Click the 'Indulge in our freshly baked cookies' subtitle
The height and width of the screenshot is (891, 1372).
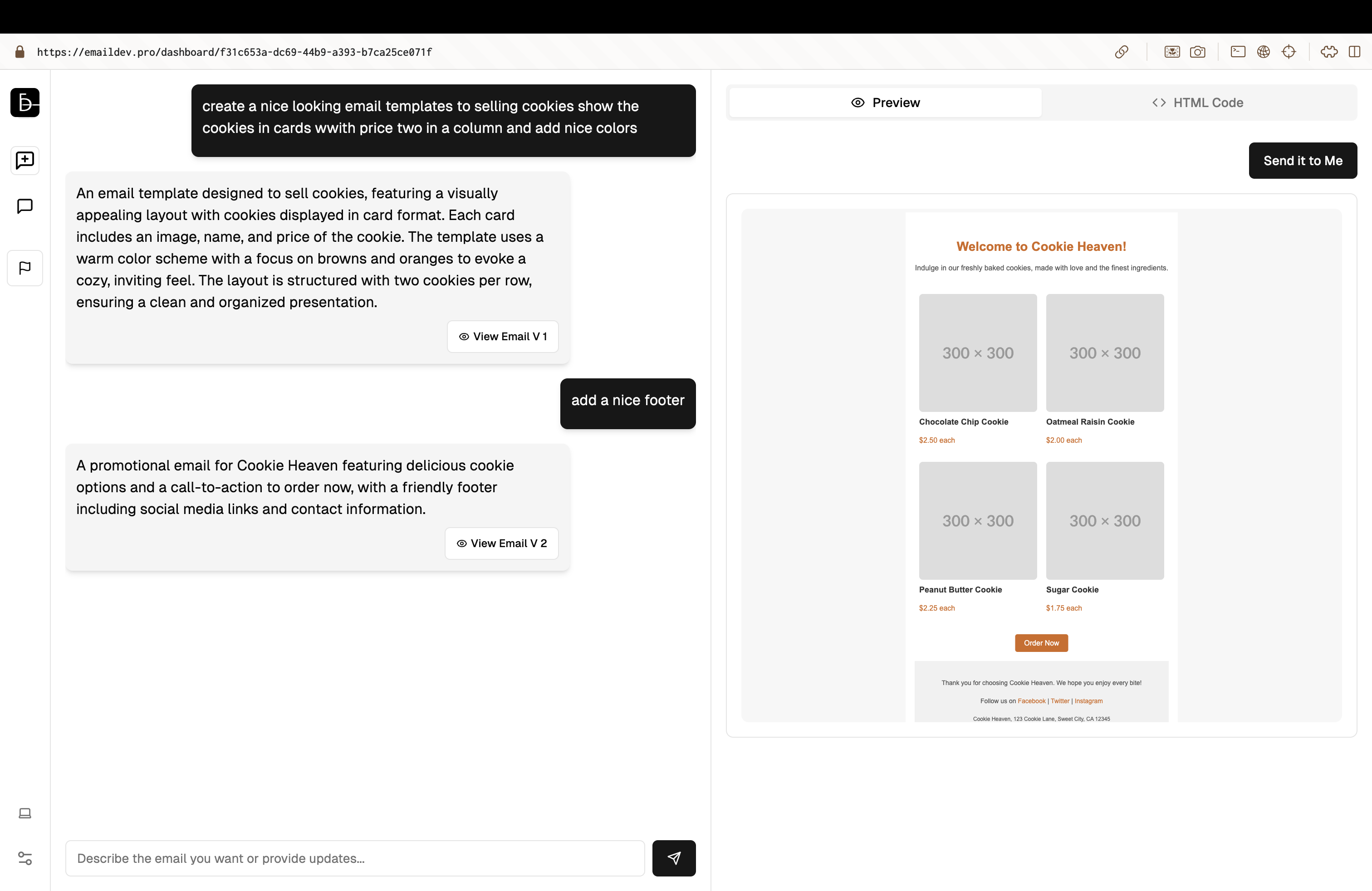(1041, 268)
